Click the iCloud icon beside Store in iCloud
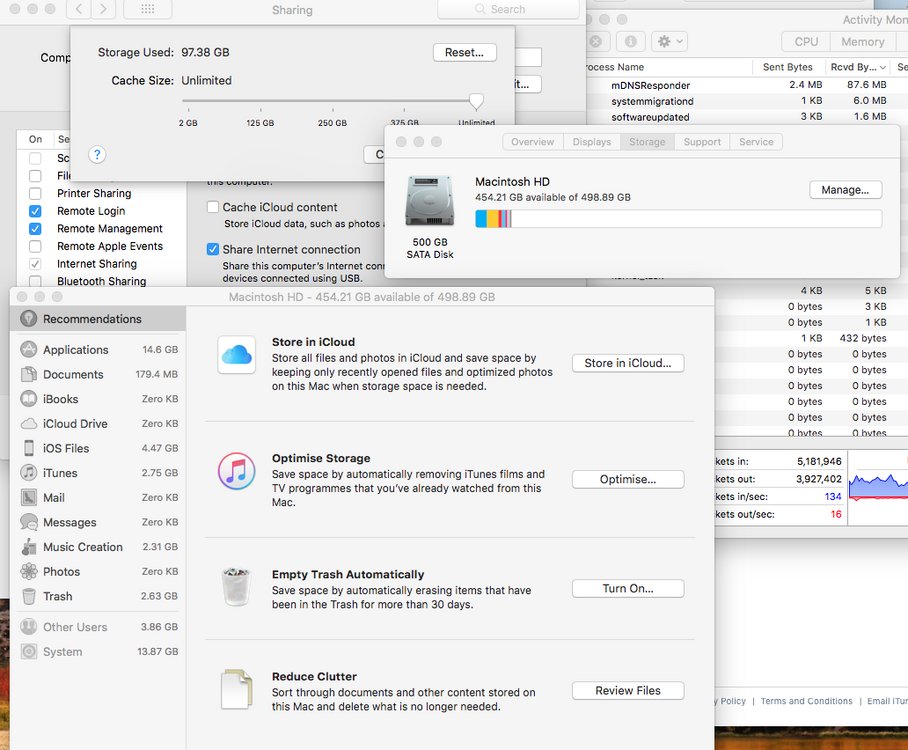Viewport: 908px width, 750px height. pos(237,354)
